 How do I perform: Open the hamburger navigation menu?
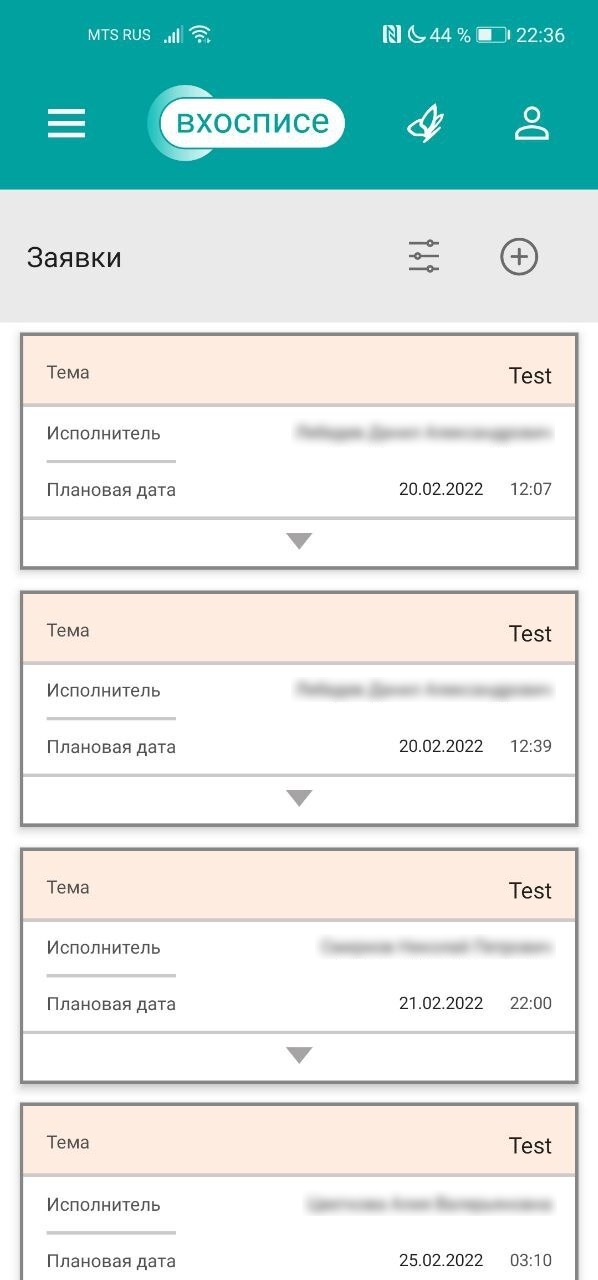[x=66, y=122]
